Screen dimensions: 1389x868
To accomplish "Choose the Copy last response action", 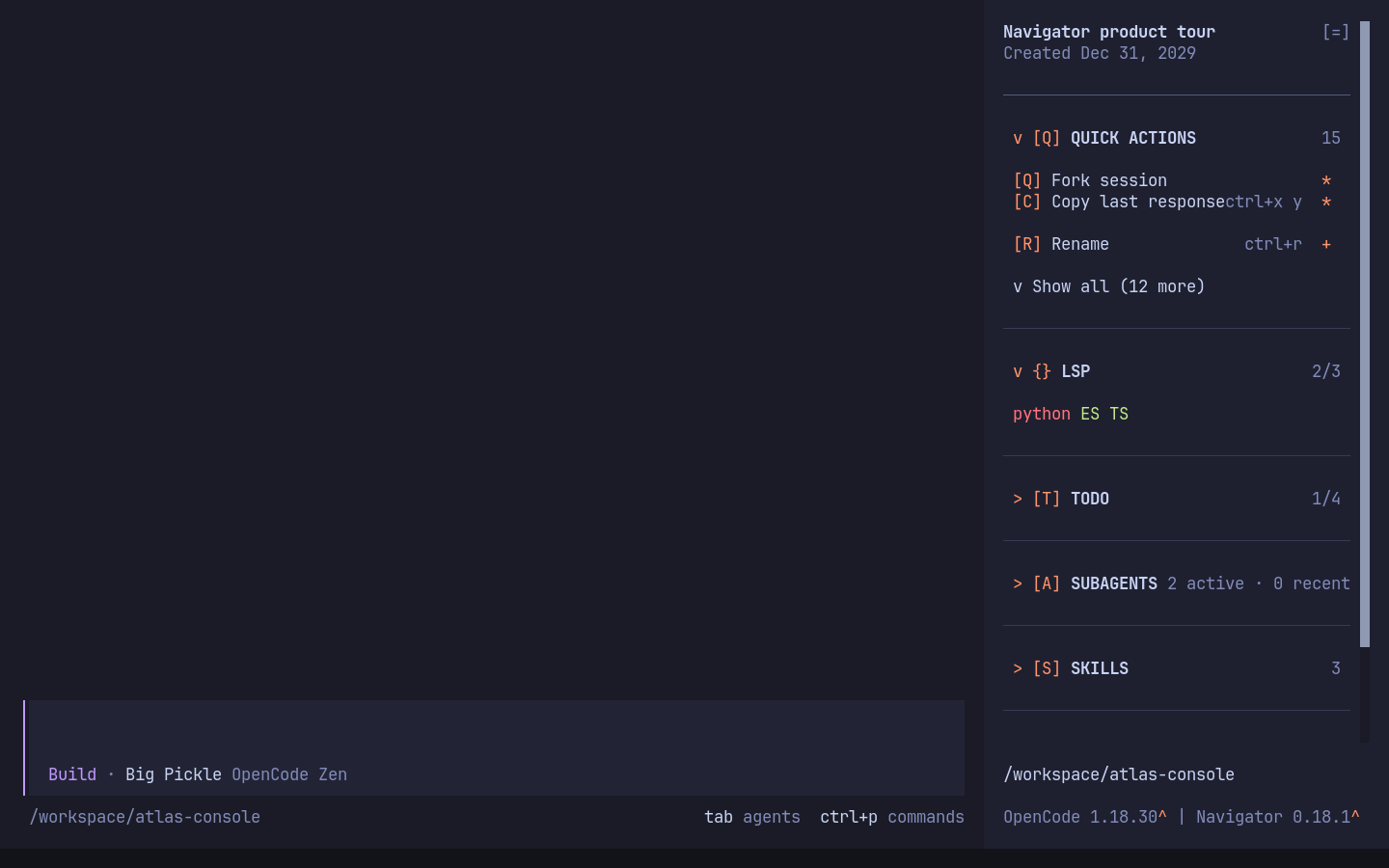I will [1138, 202].
